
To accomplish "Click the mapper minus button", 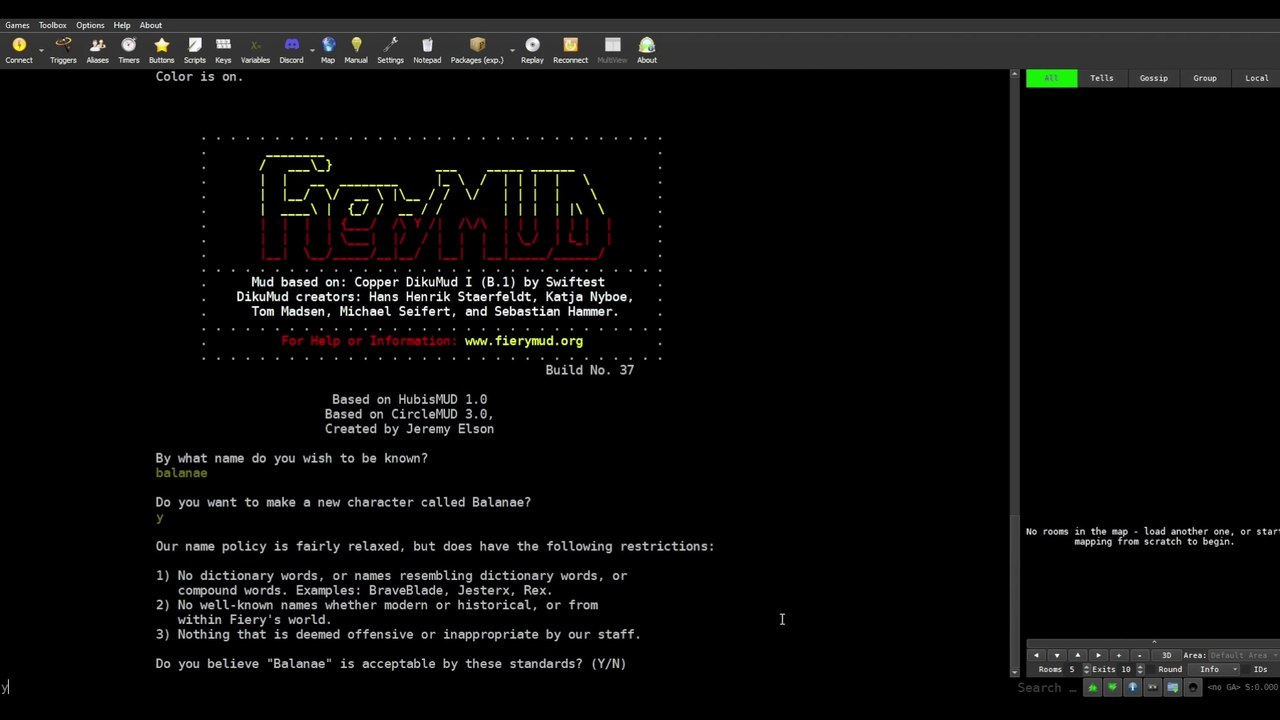I will click(1139, 655).
